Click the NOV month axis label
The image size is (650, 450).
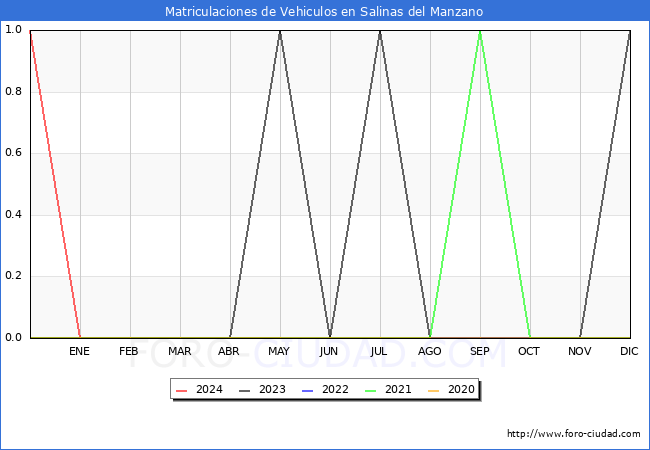580,351
